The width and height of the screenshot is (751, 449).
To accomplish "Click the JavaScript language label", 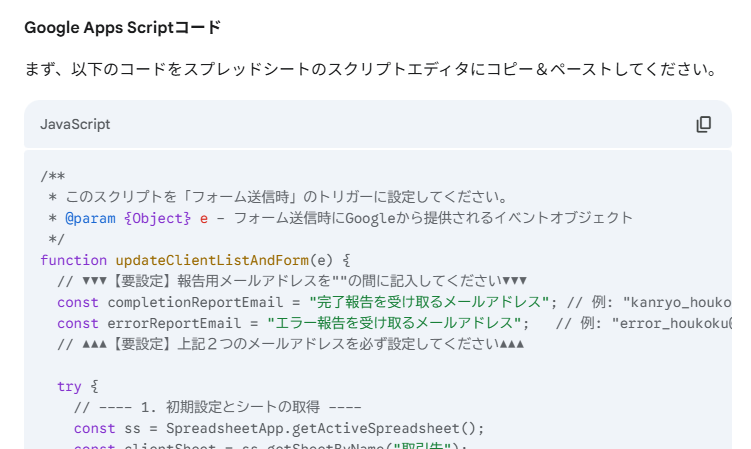I will tap(75, 125).
